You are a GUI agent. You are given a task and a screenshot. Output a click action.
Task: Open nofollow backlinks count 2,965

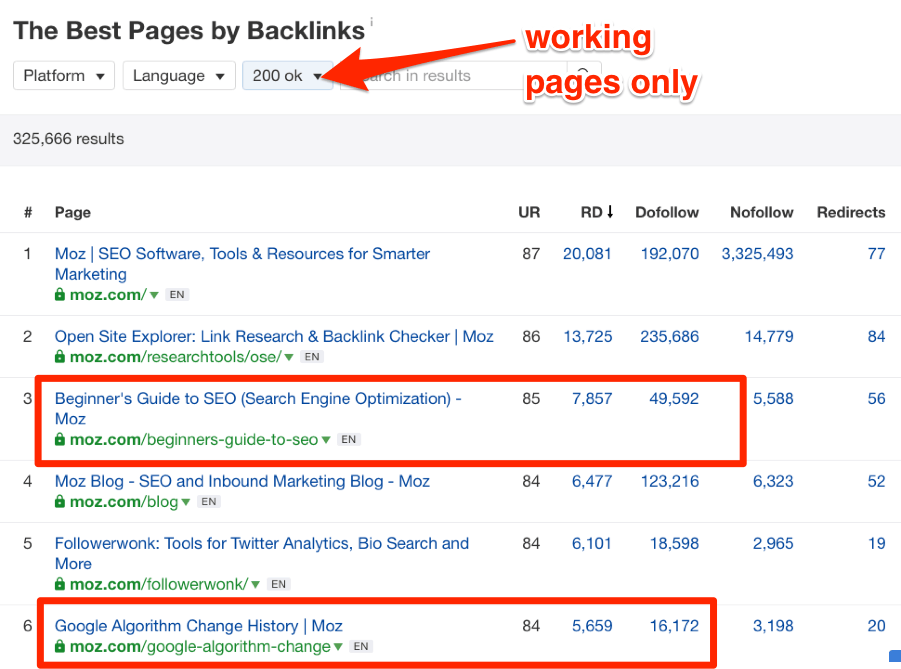coord(773,543)
